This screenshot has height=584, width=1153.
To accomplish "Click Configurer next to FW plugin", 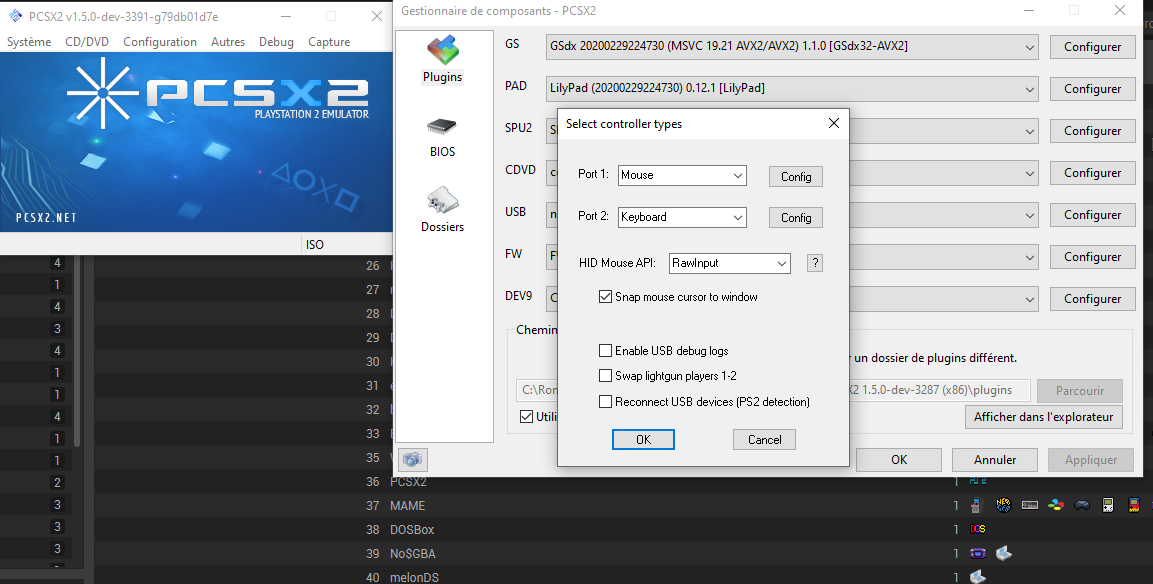I will (1092, 257).
